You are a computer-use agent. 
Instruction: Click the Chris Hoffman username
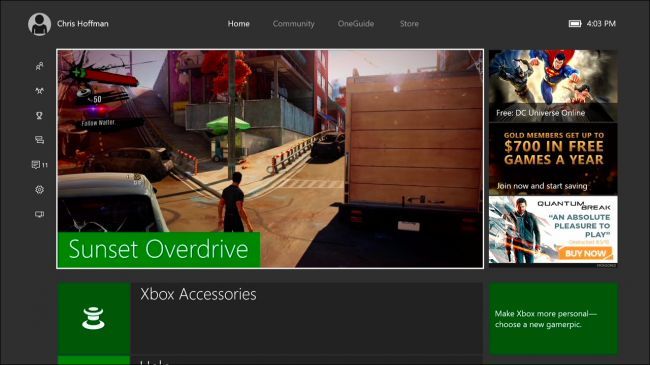click(82, 24)
